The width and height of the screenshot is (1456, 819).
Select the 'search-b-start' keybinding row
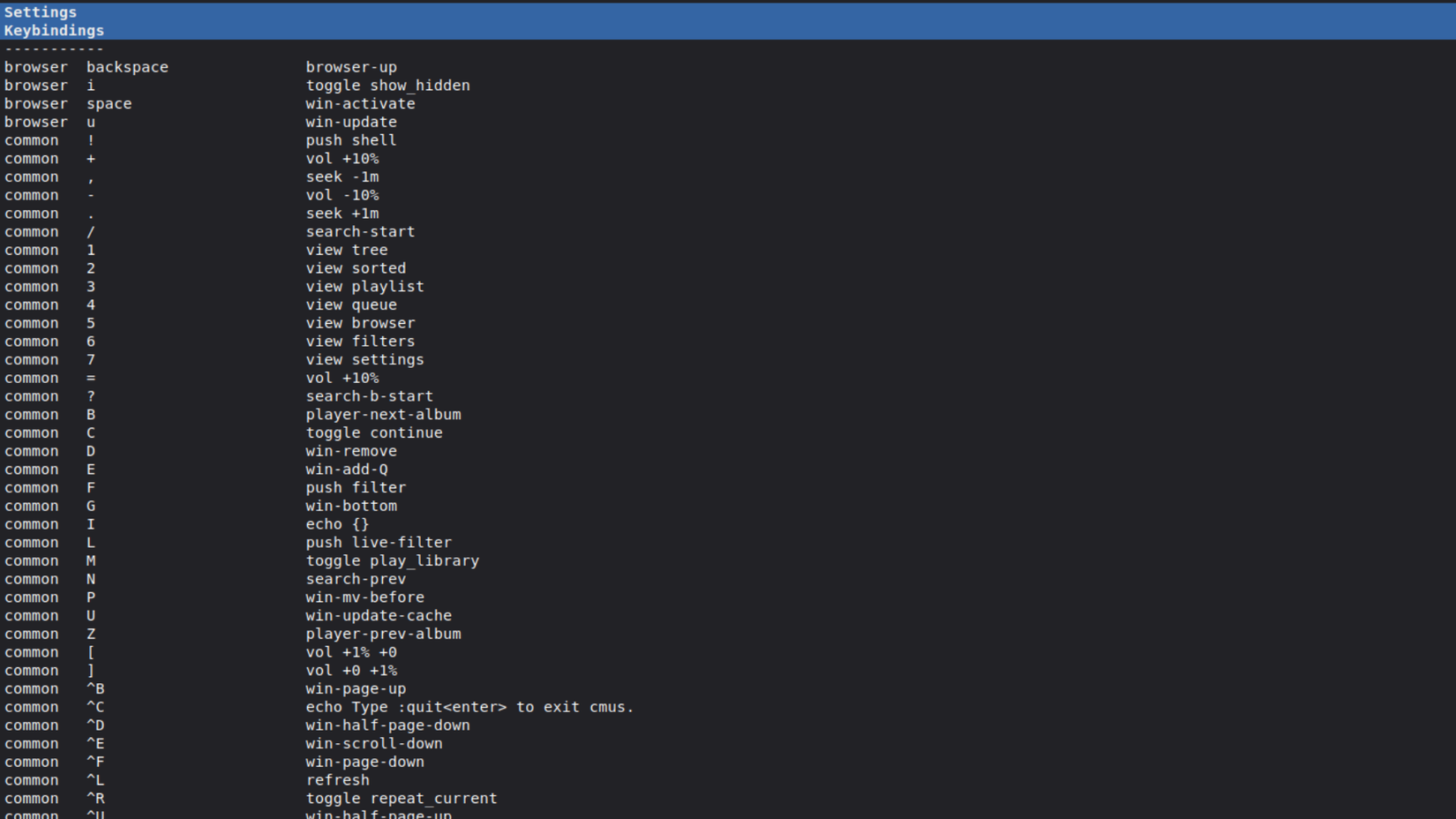click(728, 396)
